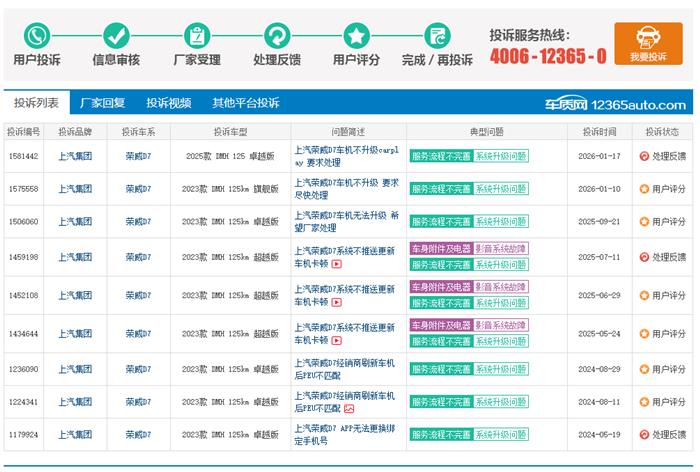Click the video icon in complaint 1434644
Viewport: 700px width, 472px height.
point(336,339)
